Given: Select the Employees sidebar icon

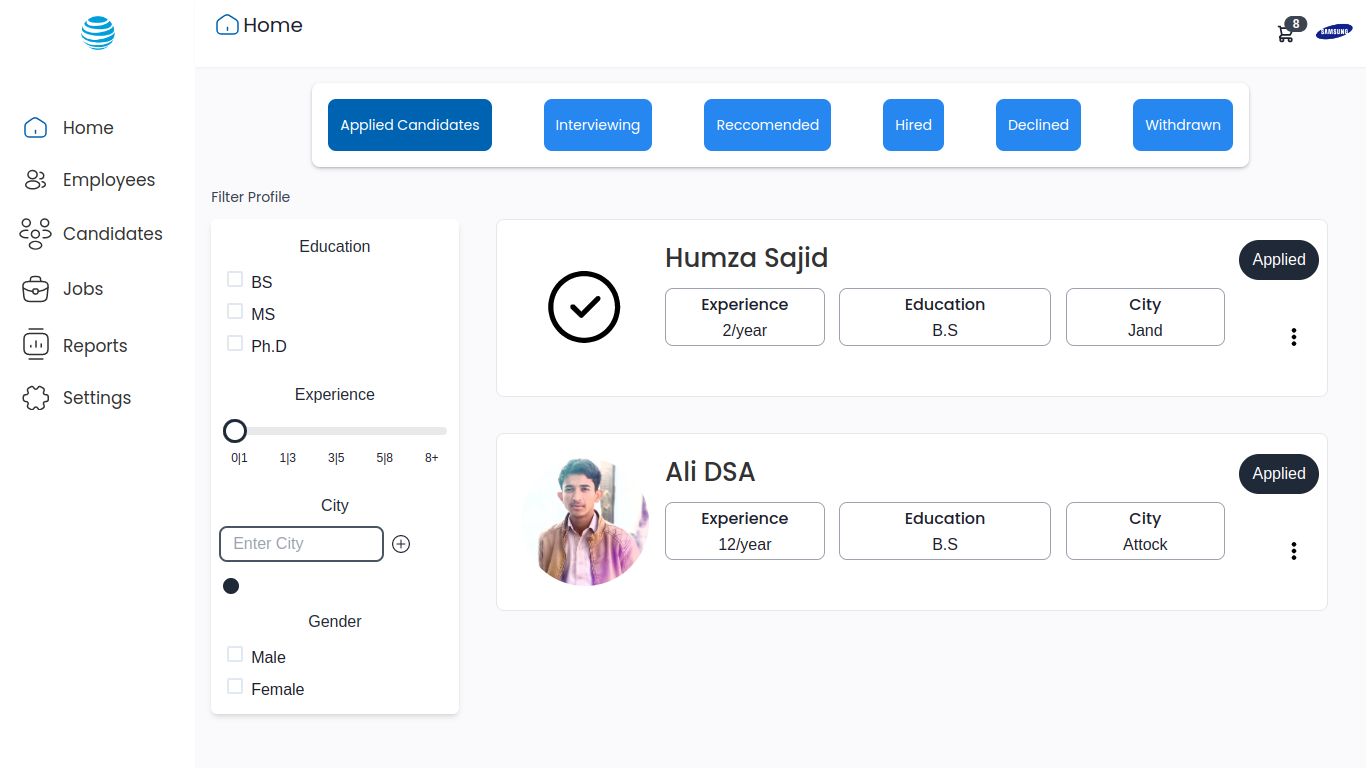Looking at the screenshot, I should point(35,180).
